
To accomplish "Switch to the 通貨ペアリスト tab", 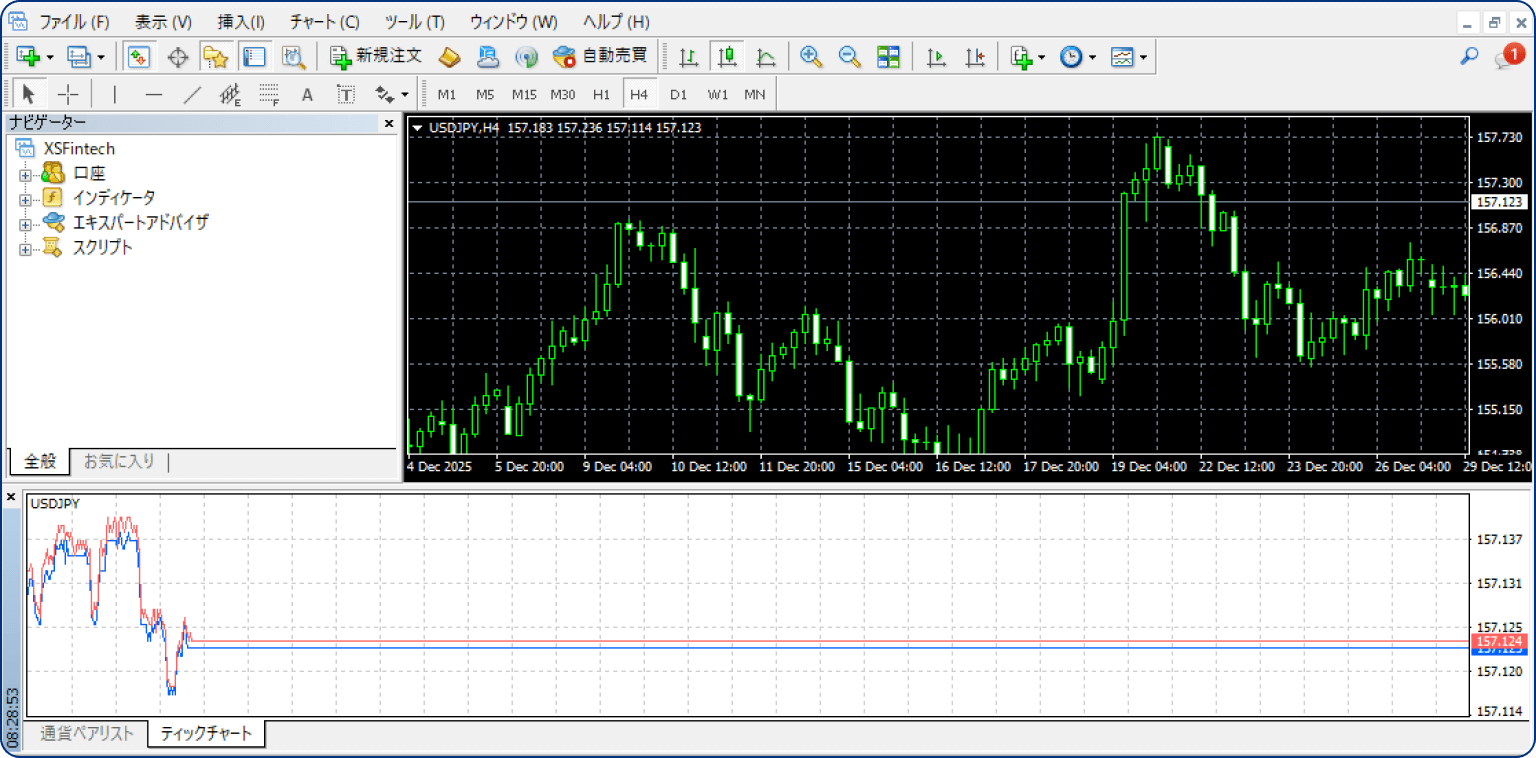I will [x=87, y=734].
